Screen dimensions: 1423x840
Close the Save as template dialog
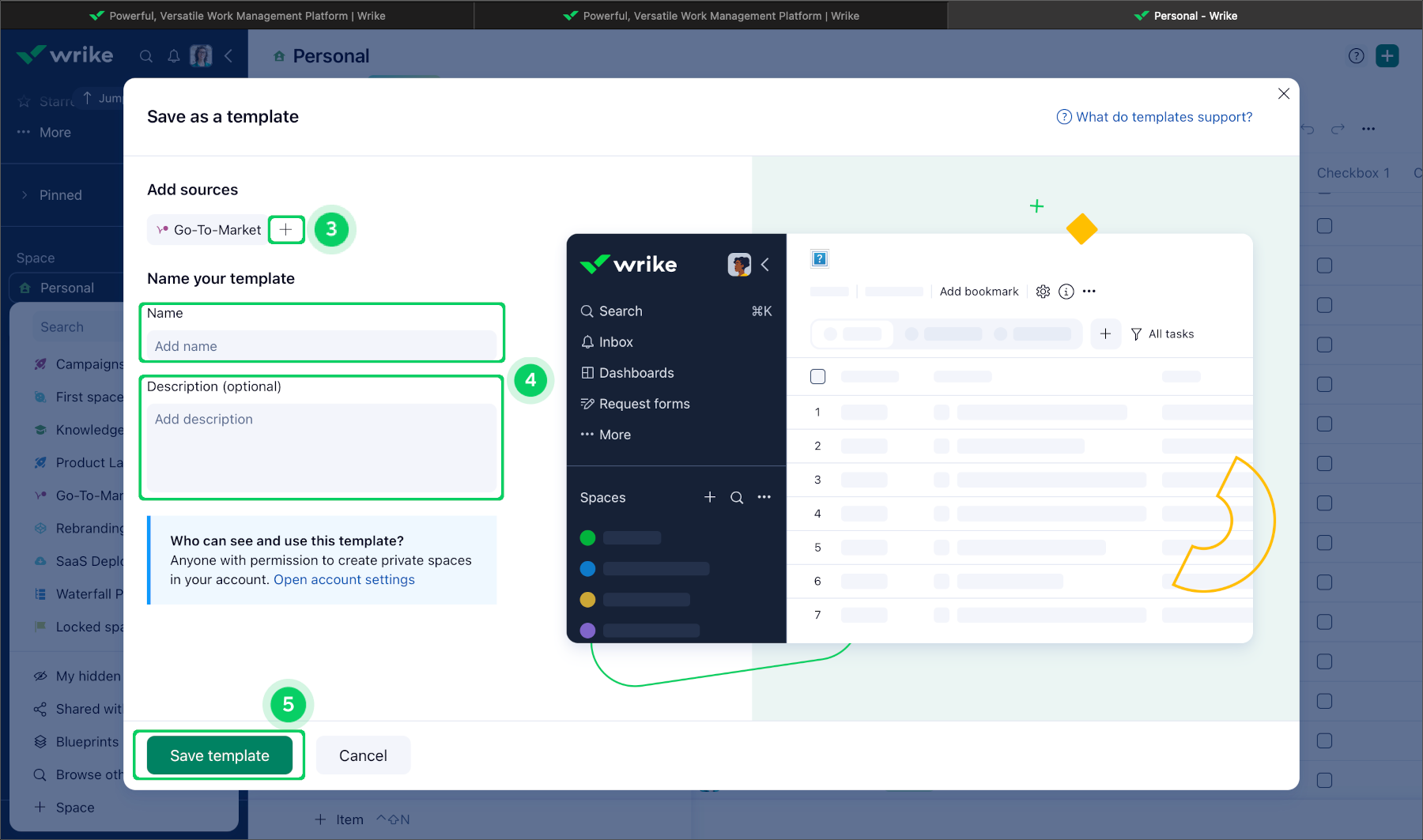tap(1283, 94)
